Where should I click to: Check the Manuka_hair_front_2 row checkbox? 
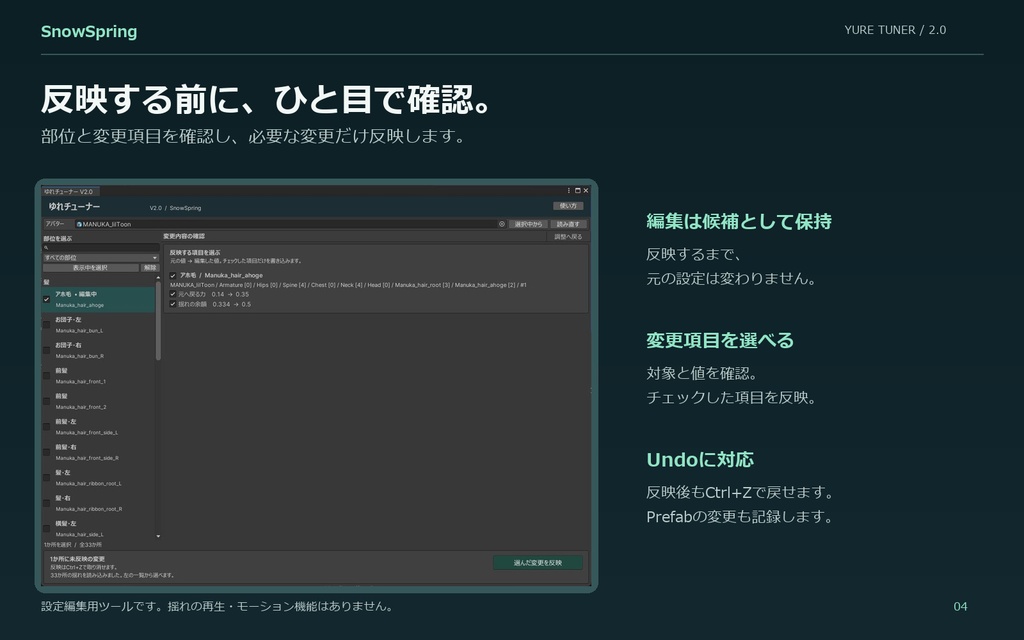(x=46, y=401)
